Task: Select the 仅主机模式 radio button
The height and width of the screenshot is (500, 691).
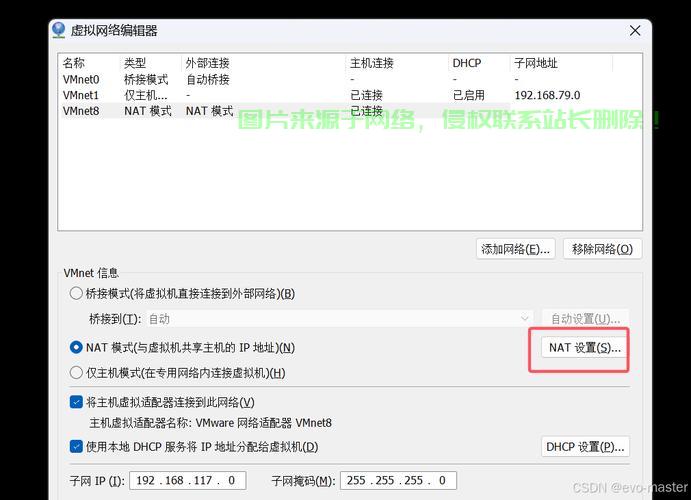Action: pos(76,373)
